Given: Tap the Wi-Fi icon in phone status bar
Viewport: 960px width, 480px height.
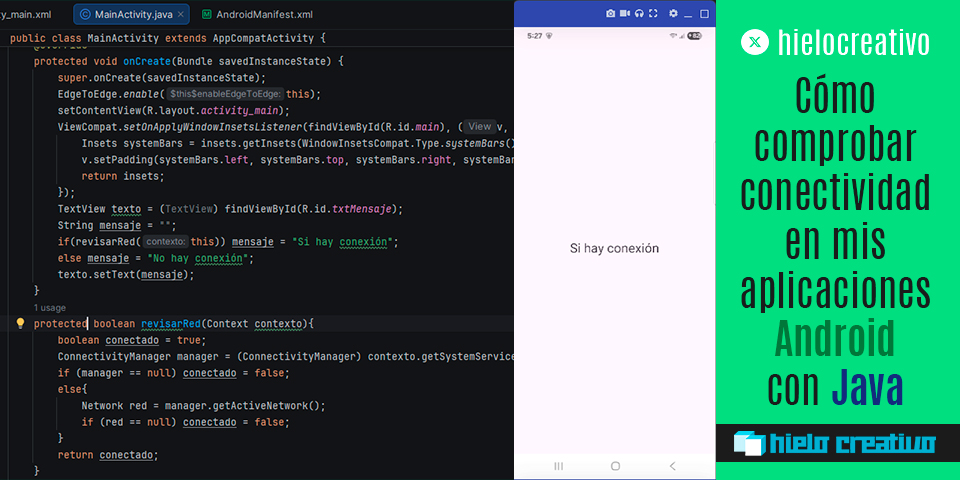Looking at the screenshot, I should [673, 36].
